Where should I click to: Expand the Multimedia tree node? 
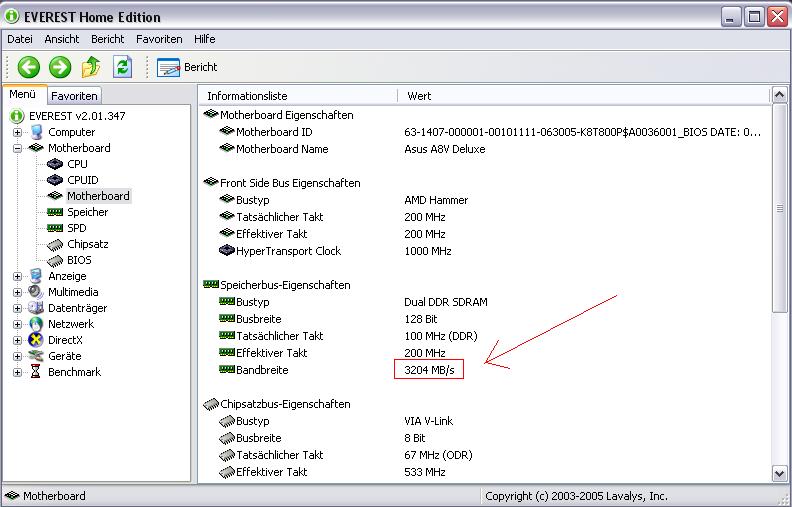coord(17,292)
